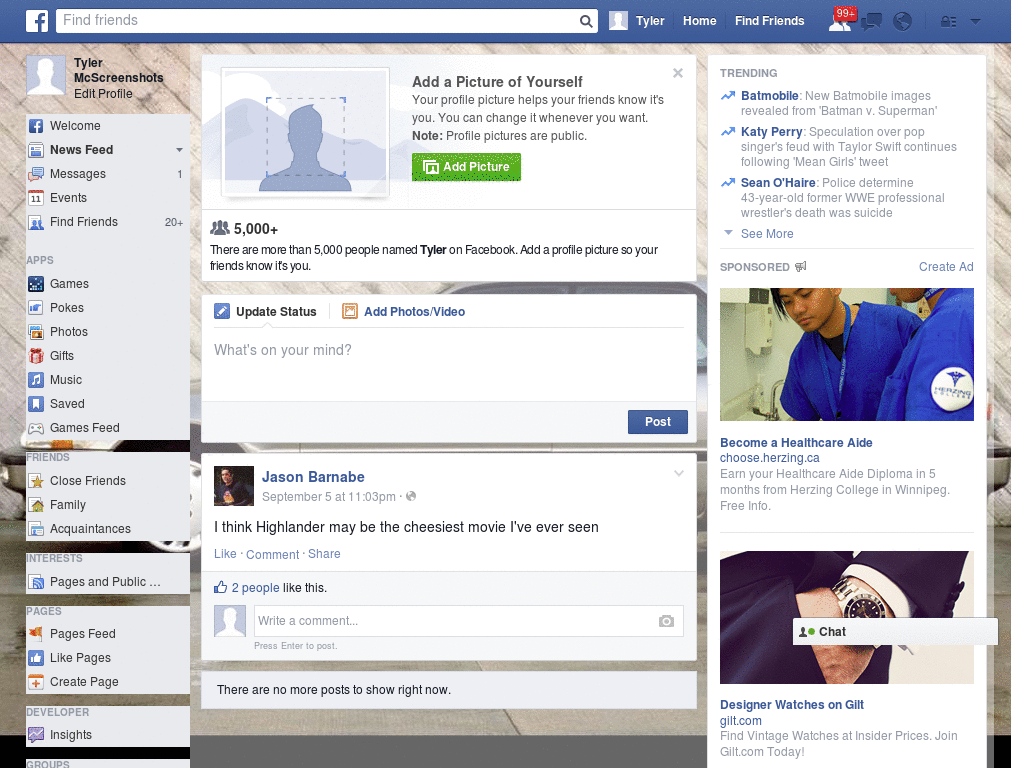
Task: Open Designer Watches on Gilt ad link
Action: 792,705
